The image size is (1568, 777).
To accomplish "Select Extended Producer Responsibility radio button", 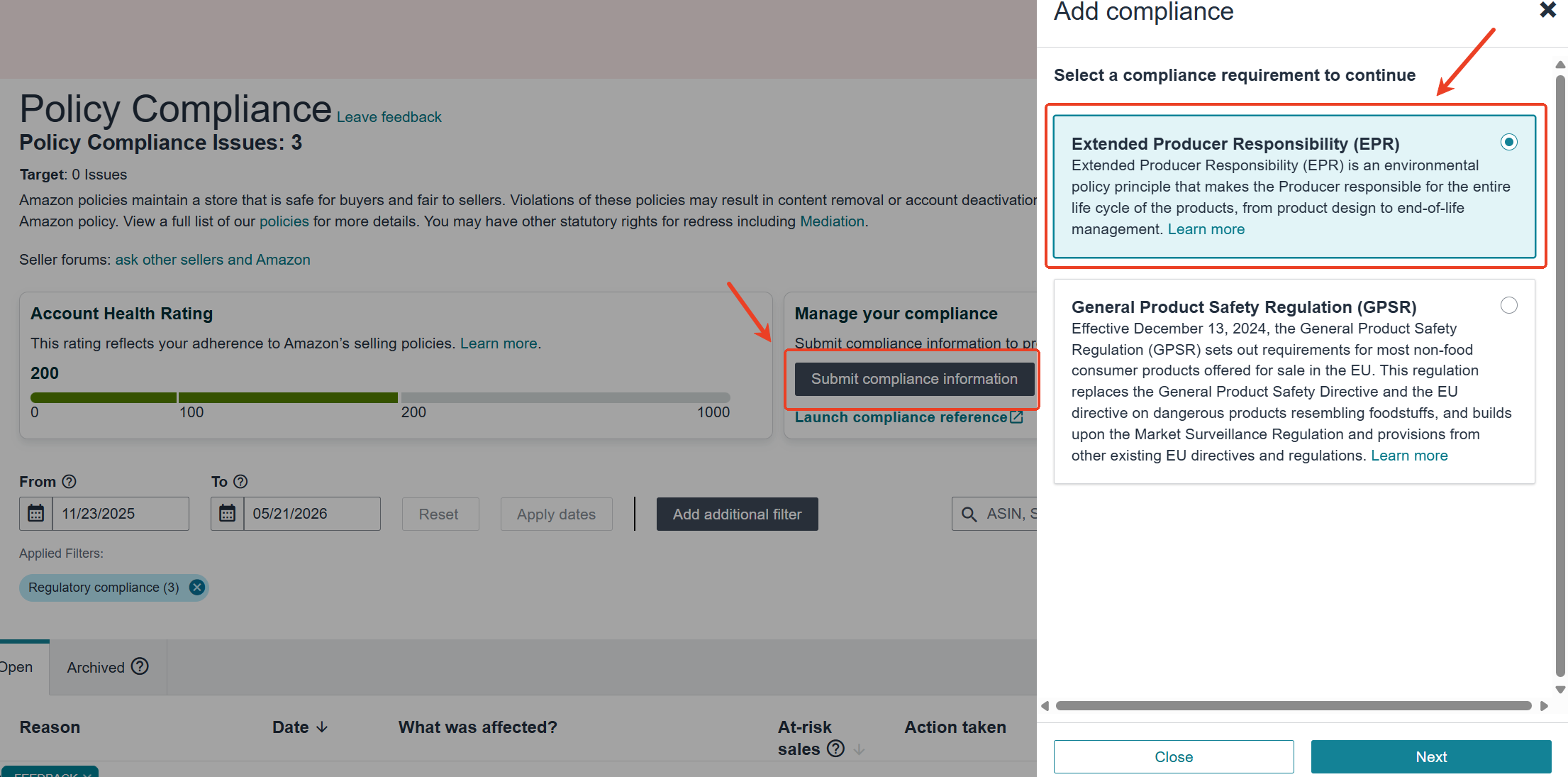I will tap(1509, 142).
